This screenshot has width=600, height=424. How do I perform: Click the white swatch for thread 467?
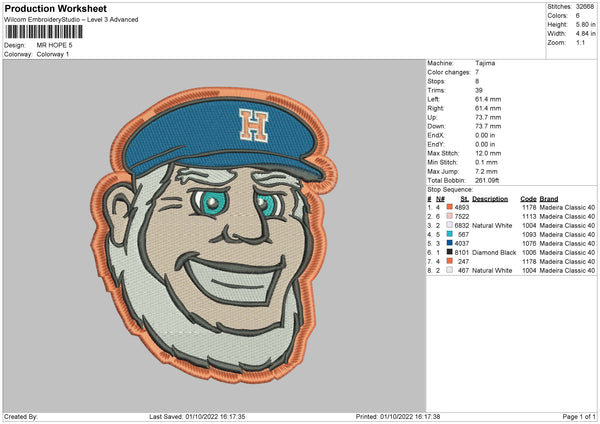(x=449, y=270)
